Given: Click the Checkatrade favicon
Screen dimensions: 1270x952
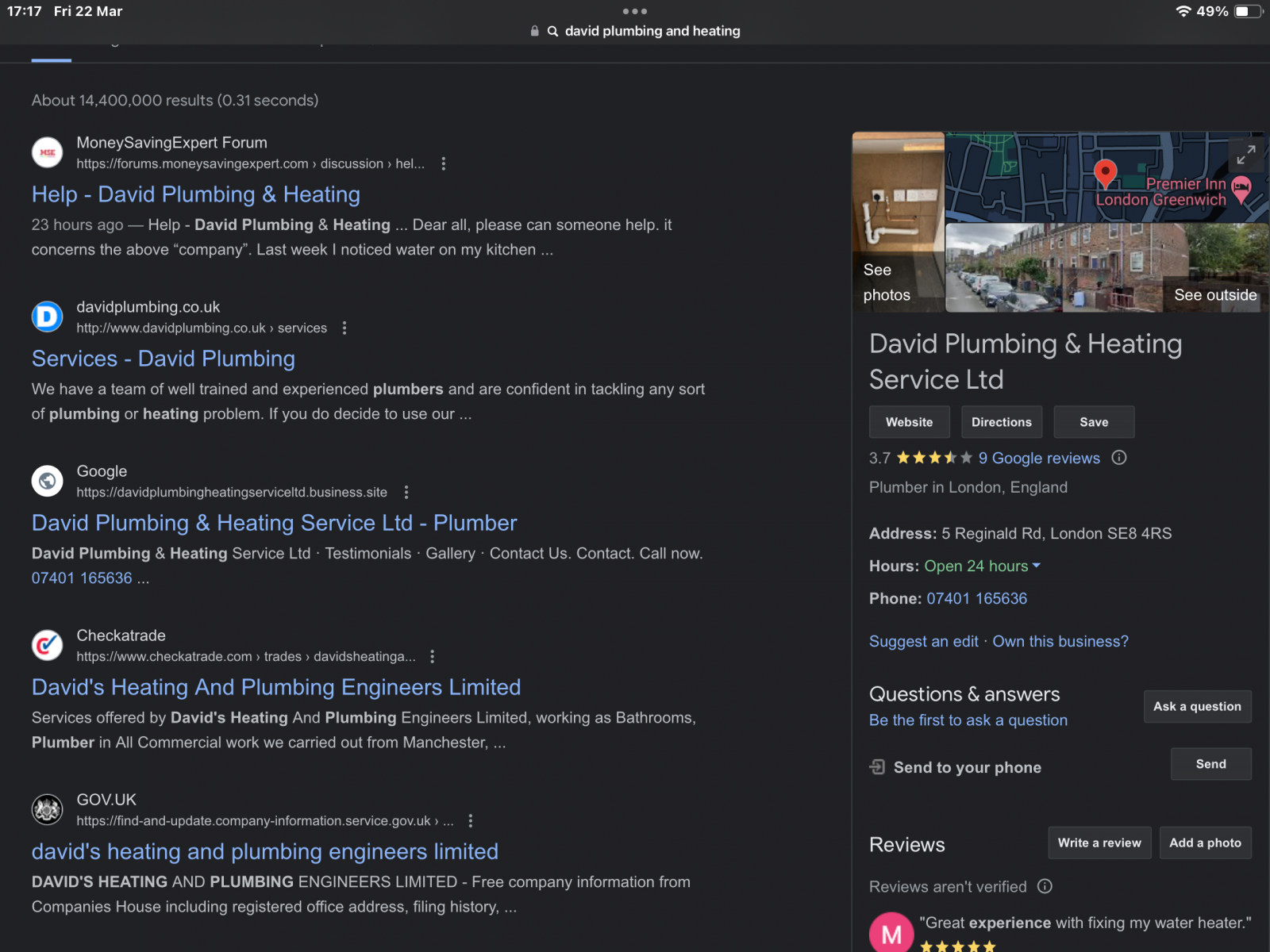Looking at the screenshot, I should click(x=48, y=644).
